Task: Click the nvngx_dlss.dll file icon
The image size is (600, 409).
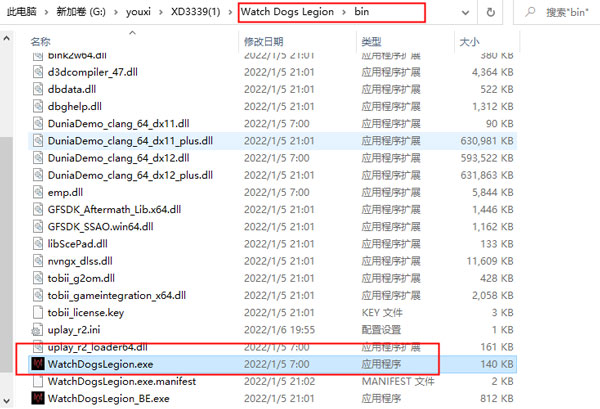Action: [x=38, y=261]
